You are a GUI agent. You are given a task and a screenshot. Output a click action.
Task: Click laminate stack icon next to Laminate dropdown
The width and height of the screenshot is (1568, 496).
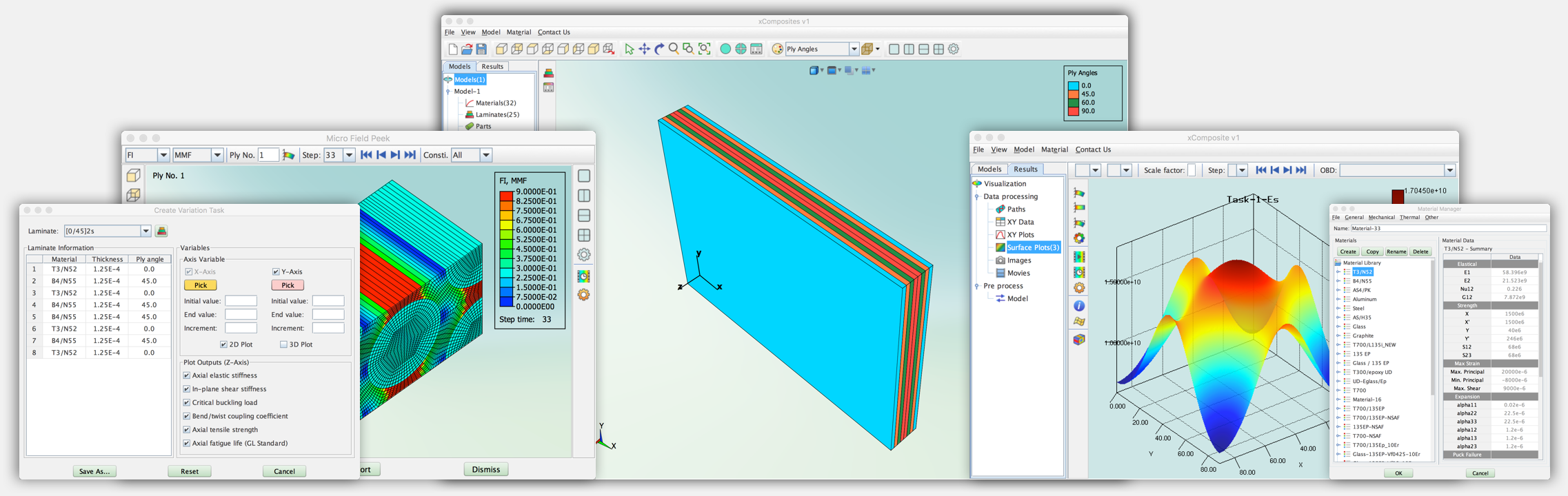(162, 231)
